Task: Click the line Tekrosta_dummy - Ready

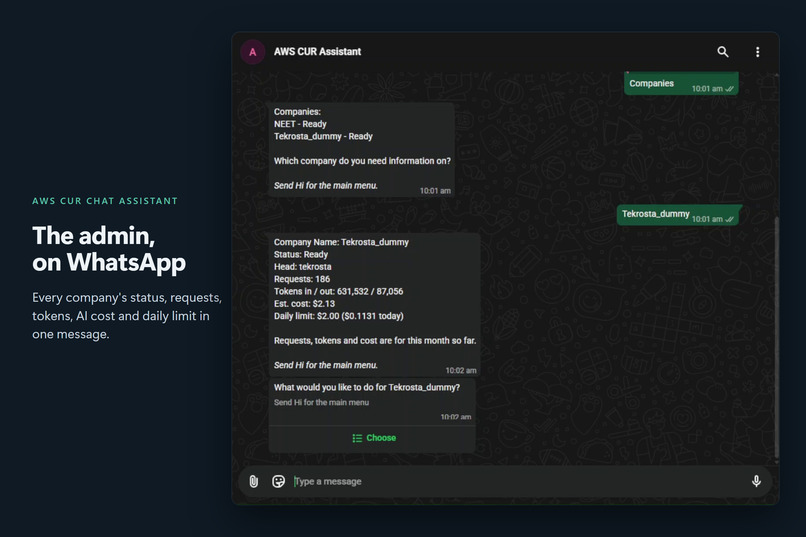Action: (x=323, y=136)
